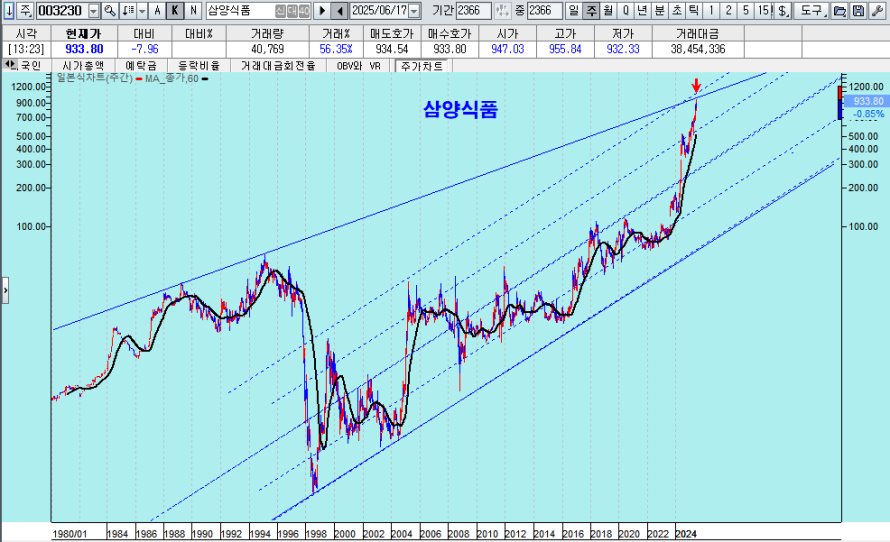The image size is (890, 542).
Task: Switch to the 거래대금회전율 tab
Action: point(278,66)
